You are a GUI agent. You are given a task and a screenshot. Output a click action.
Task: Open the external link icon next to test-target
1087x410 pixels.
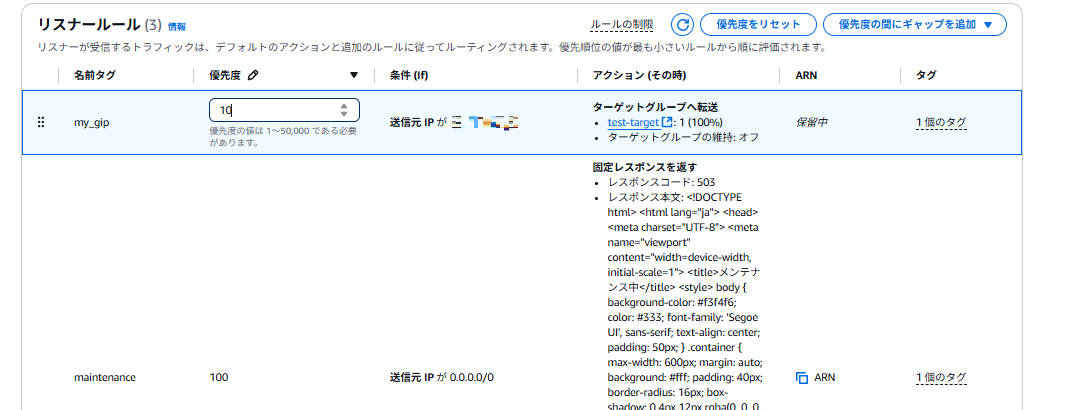[x=667, y=122]
